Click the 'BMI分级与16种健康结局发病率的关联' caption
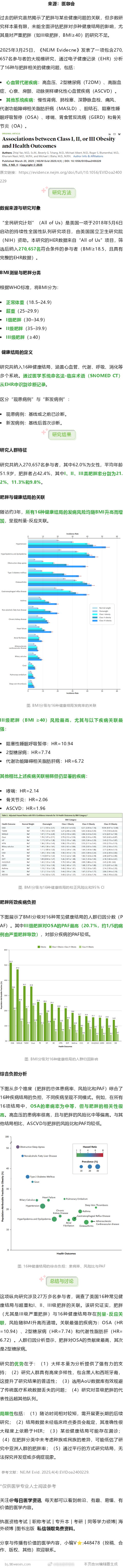The width and height of the screenshot is (123, 1568). (x=61, y=705)
